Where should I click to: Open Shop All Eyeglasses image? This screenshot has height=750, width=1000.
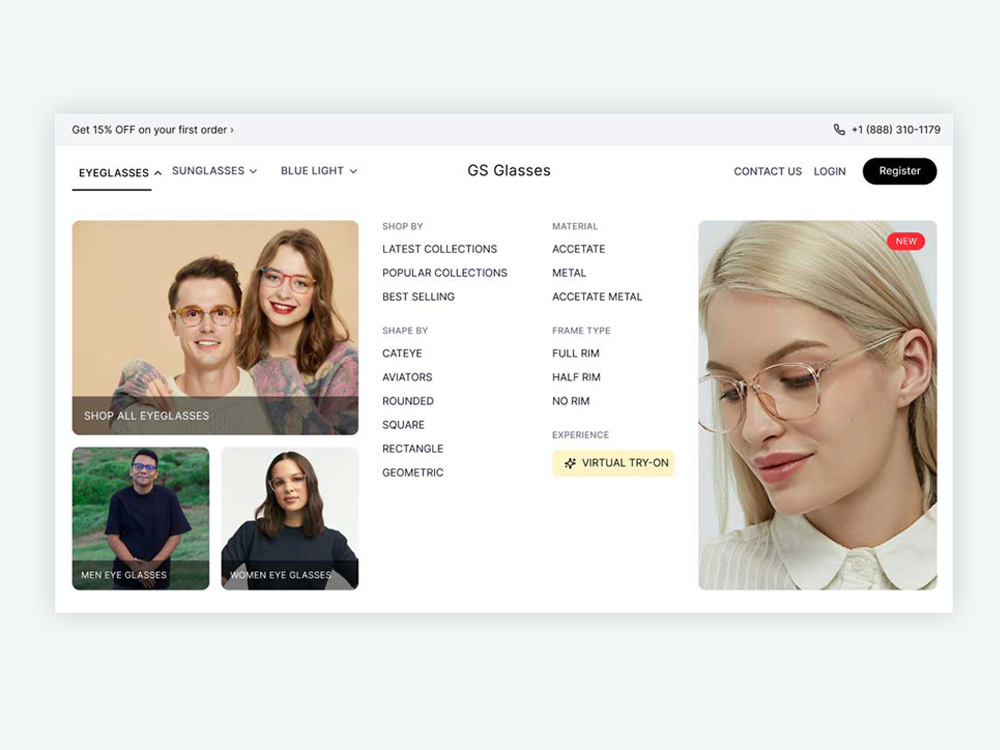coord(215,328)
